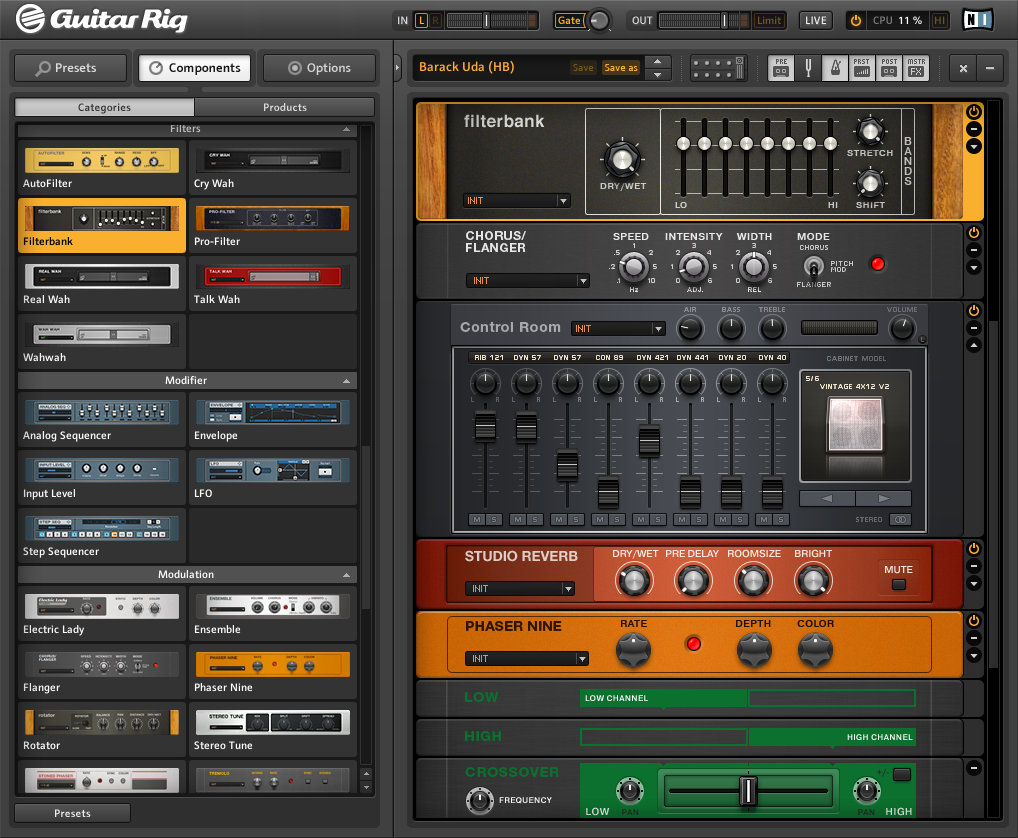This screenshot has height=838, width=1018.
Task: Enable LIVE view mode
Action: 815,20
